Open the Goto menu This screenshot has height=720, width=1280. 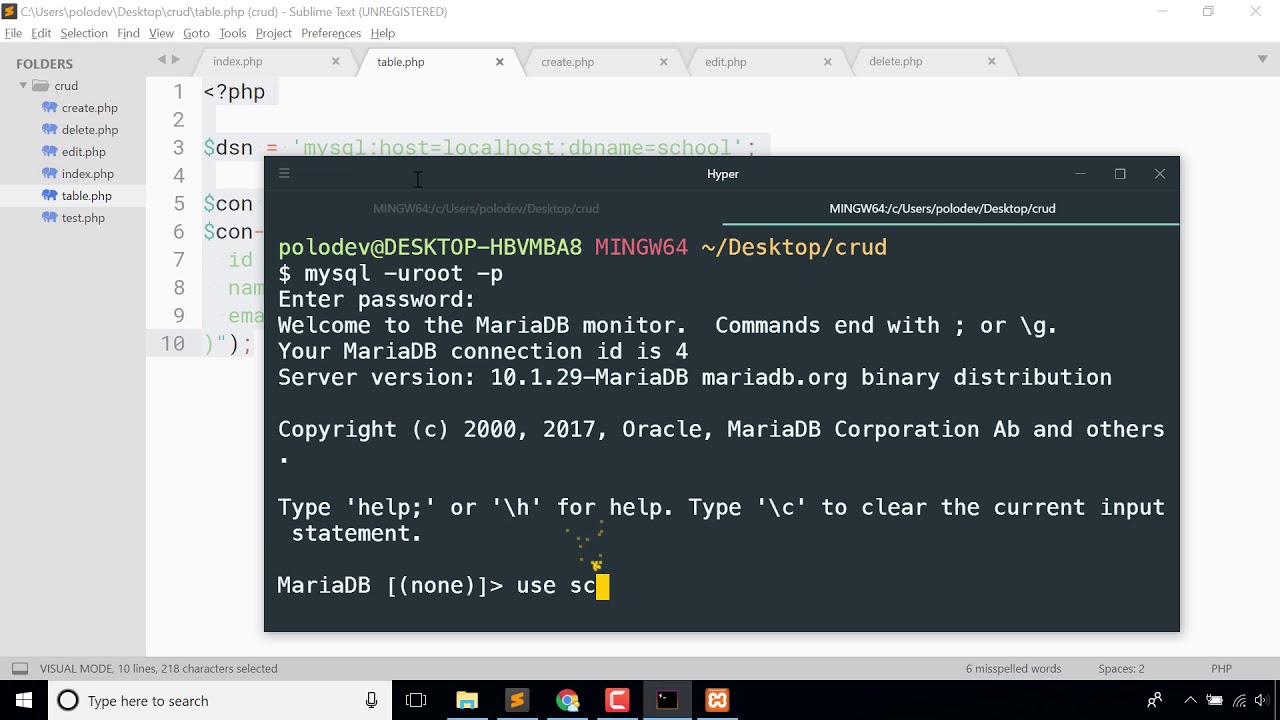(x=196, y=33)
